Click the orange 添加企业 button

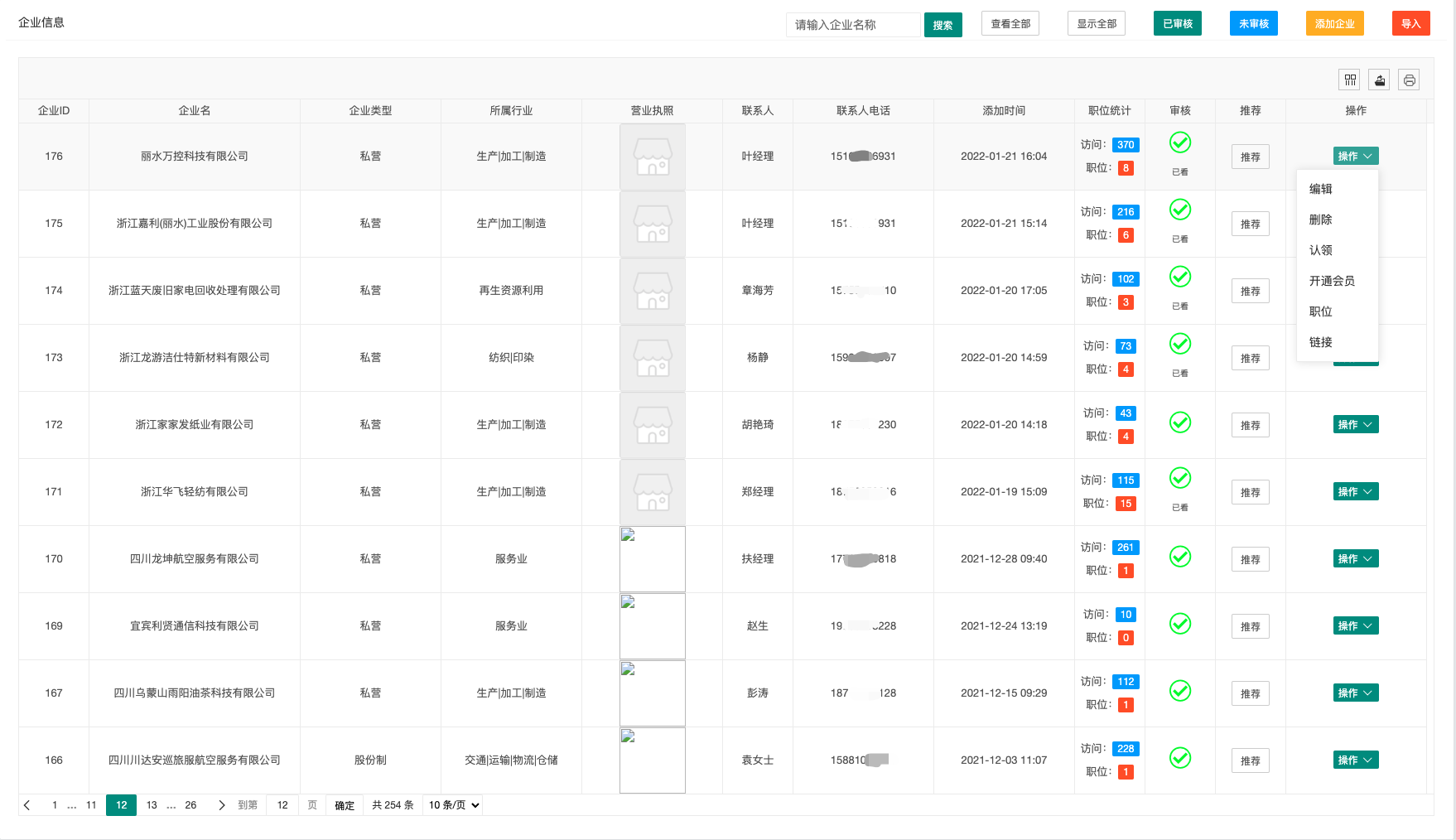[x=1335, y=23]
